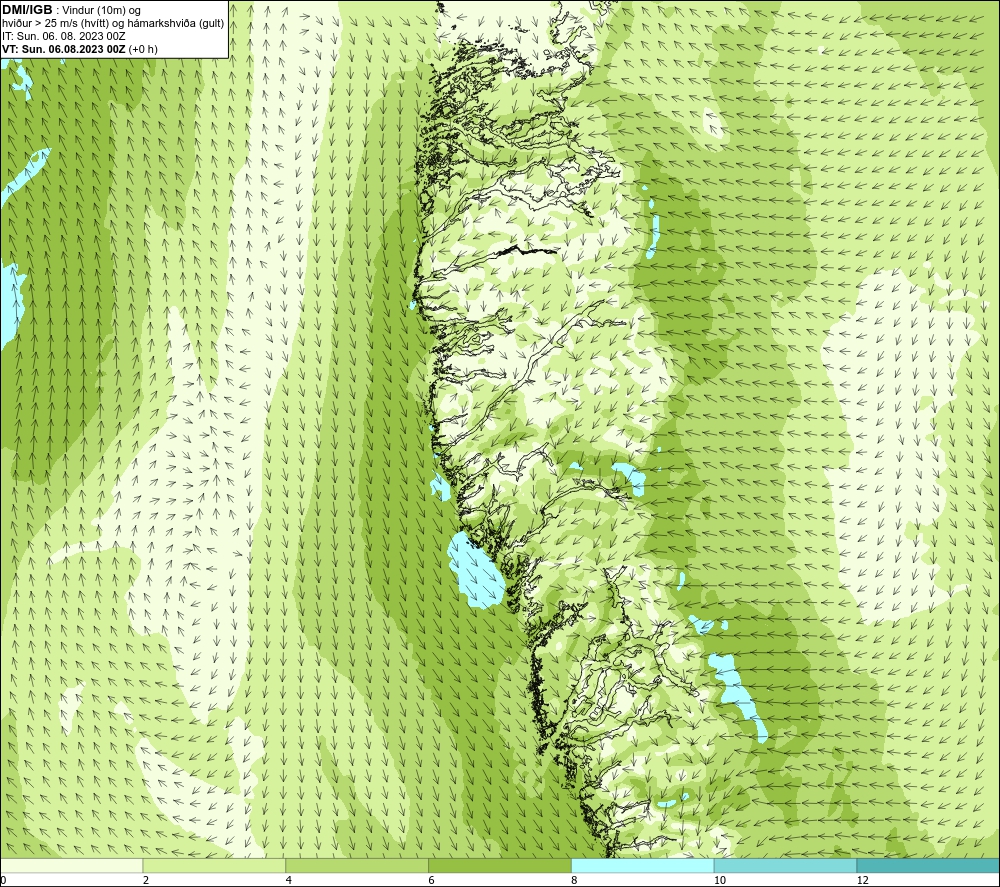The image size is (1000, 887).
Task: Click the 10–12 m/s teal color band
Action: coord(786,865)
